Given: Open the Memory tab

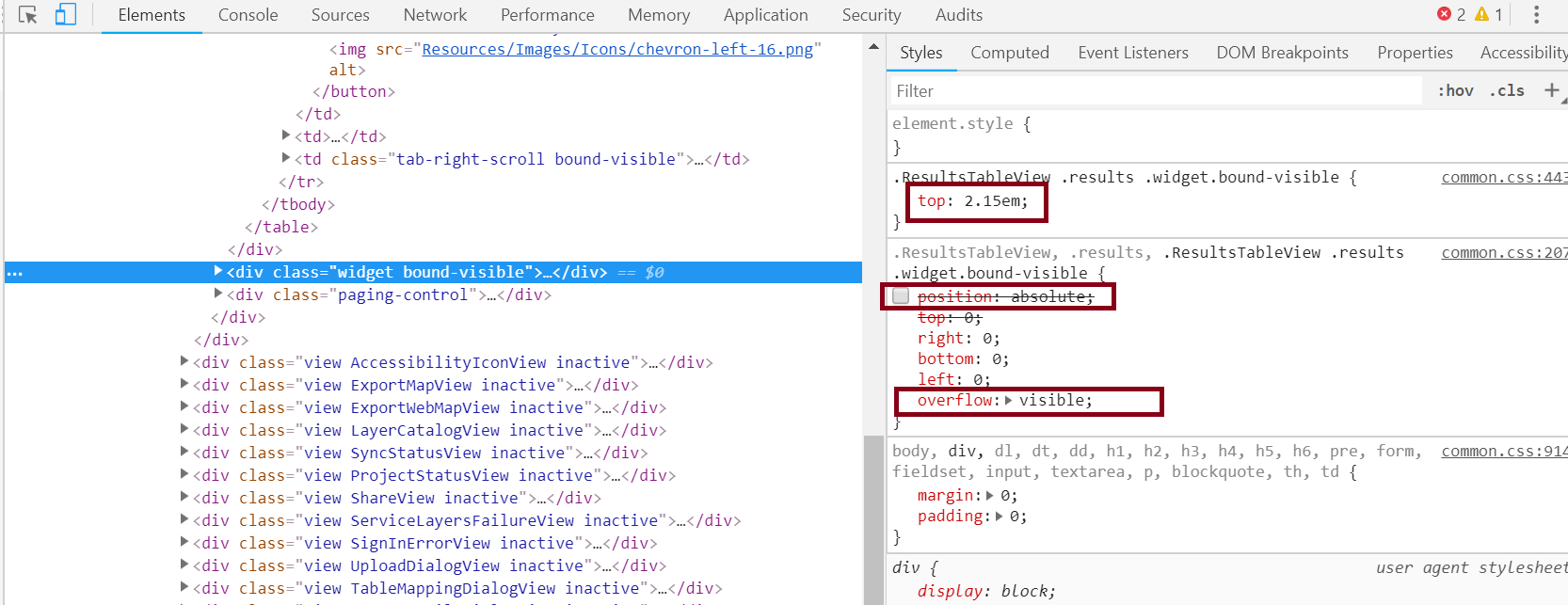Looking at the screenshot, I should point(659,15).
